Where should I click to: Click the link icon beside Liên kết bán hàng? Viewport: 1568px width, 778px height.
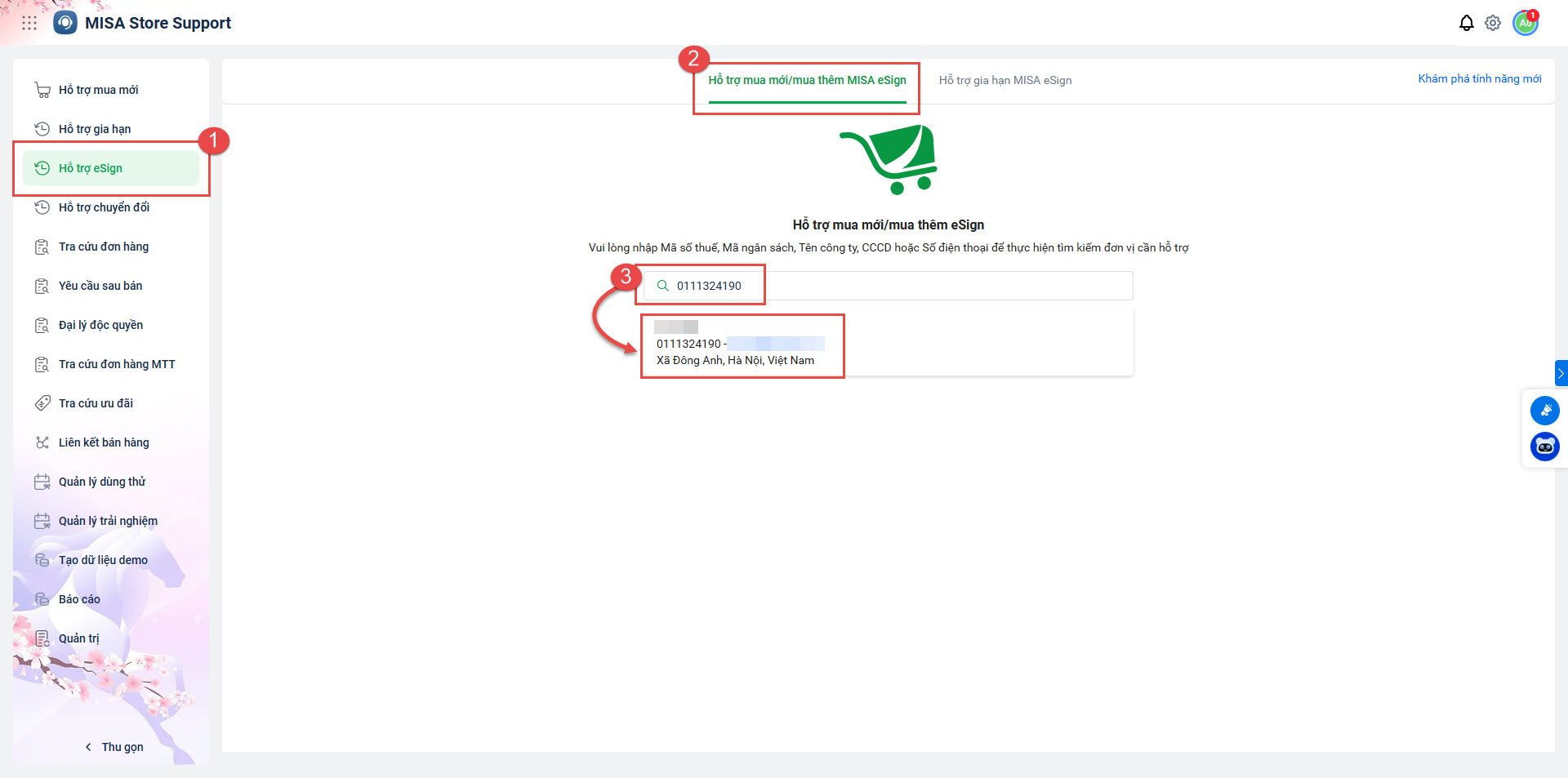(42, 442)
